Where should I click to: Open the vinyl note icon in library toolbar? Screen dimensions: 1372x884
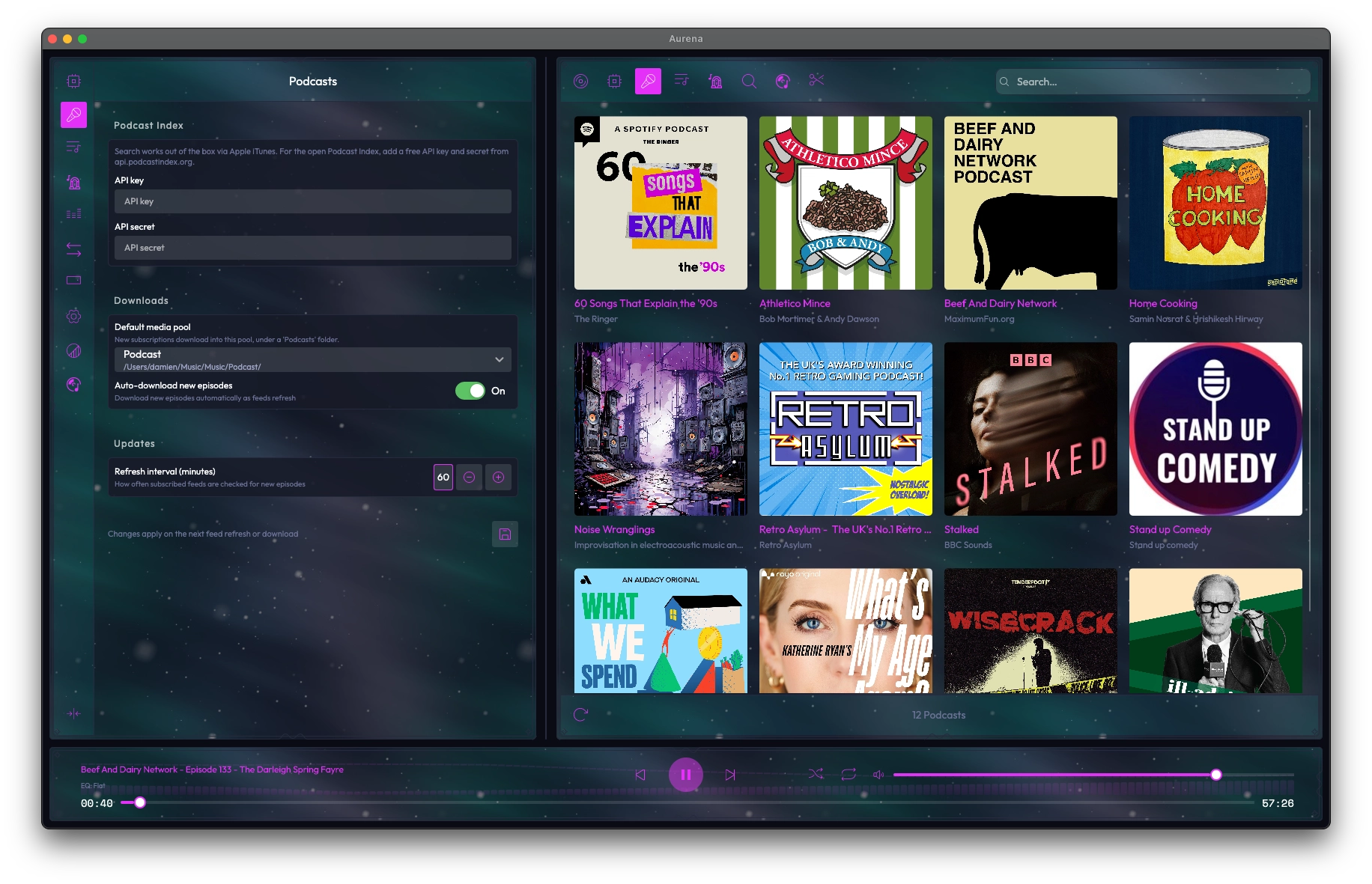point(783,81)
